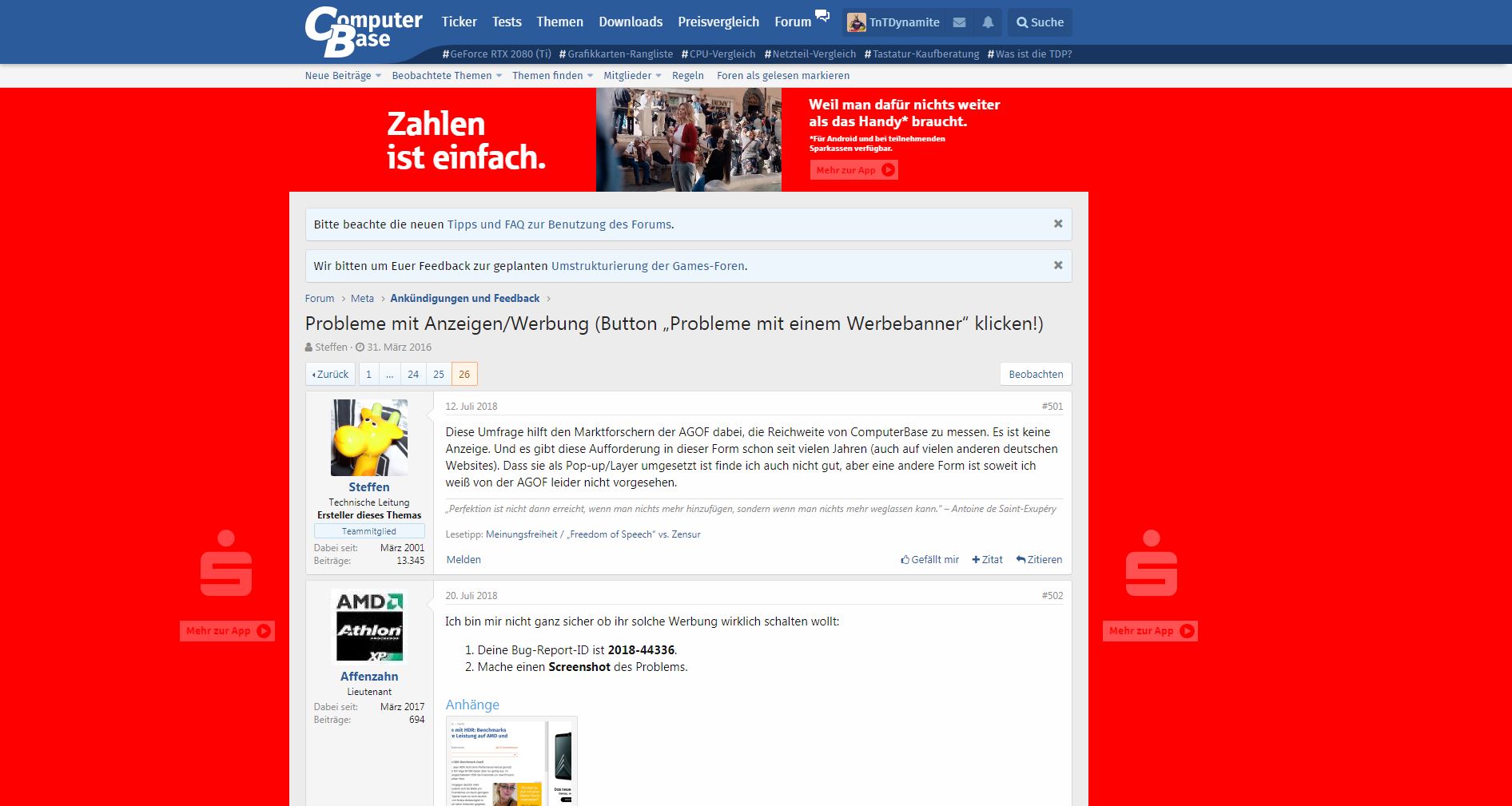Open the Netzteil-Vergleich tag
The width and height of the screenshot is (1512, 806).
[x=810, y=54]
